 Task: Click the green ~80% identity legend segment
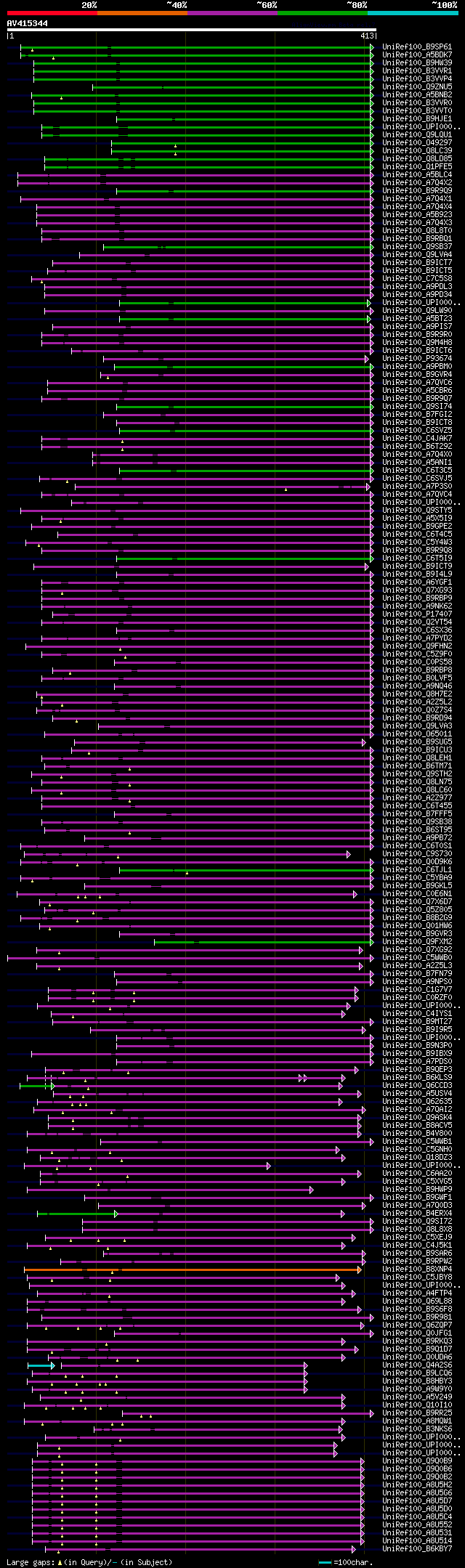coord(322,12)
